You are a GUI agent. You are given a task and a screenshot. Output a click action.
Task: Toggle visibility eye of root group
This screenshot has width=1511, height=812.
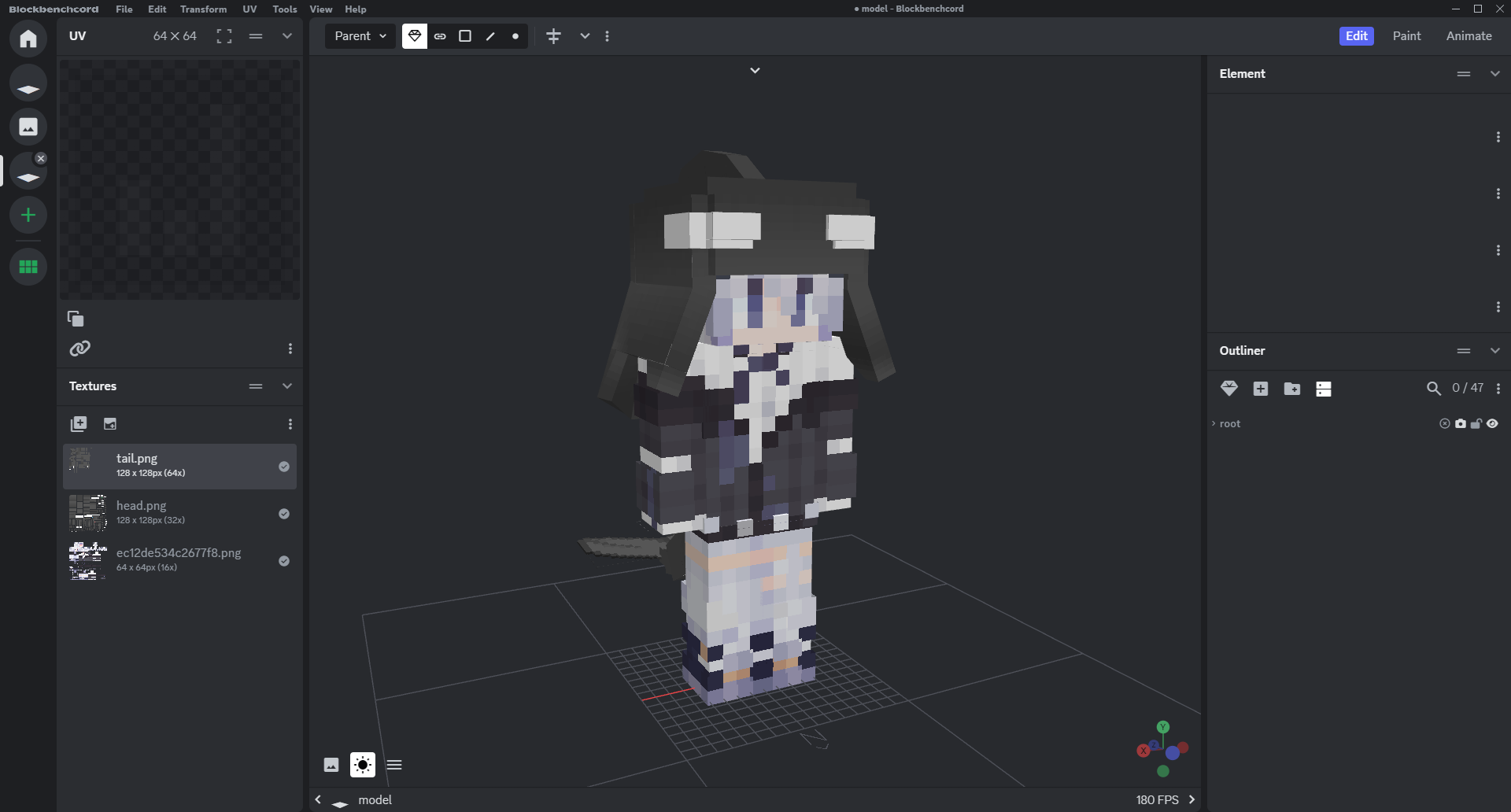(1492, 424)
